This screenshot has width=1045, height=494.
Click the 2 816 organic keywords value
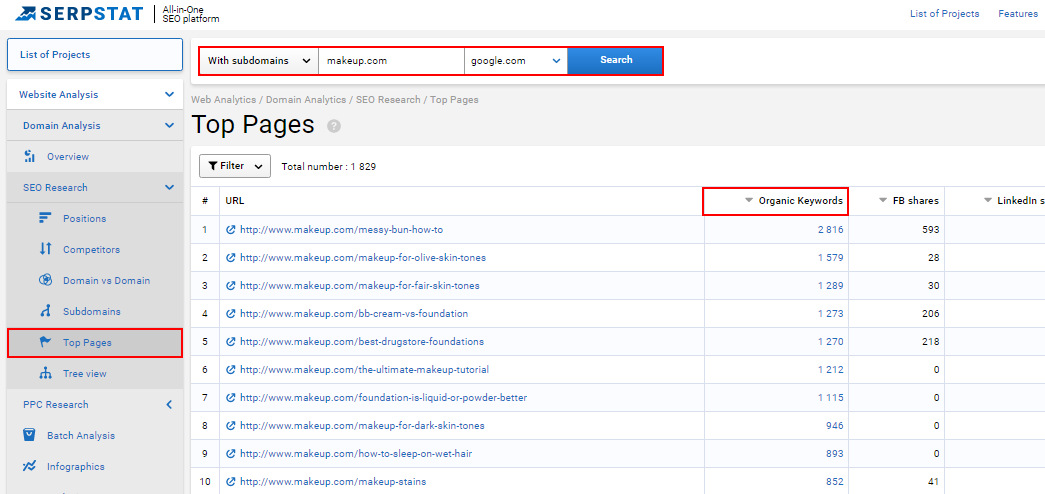[x=830, y=229]
